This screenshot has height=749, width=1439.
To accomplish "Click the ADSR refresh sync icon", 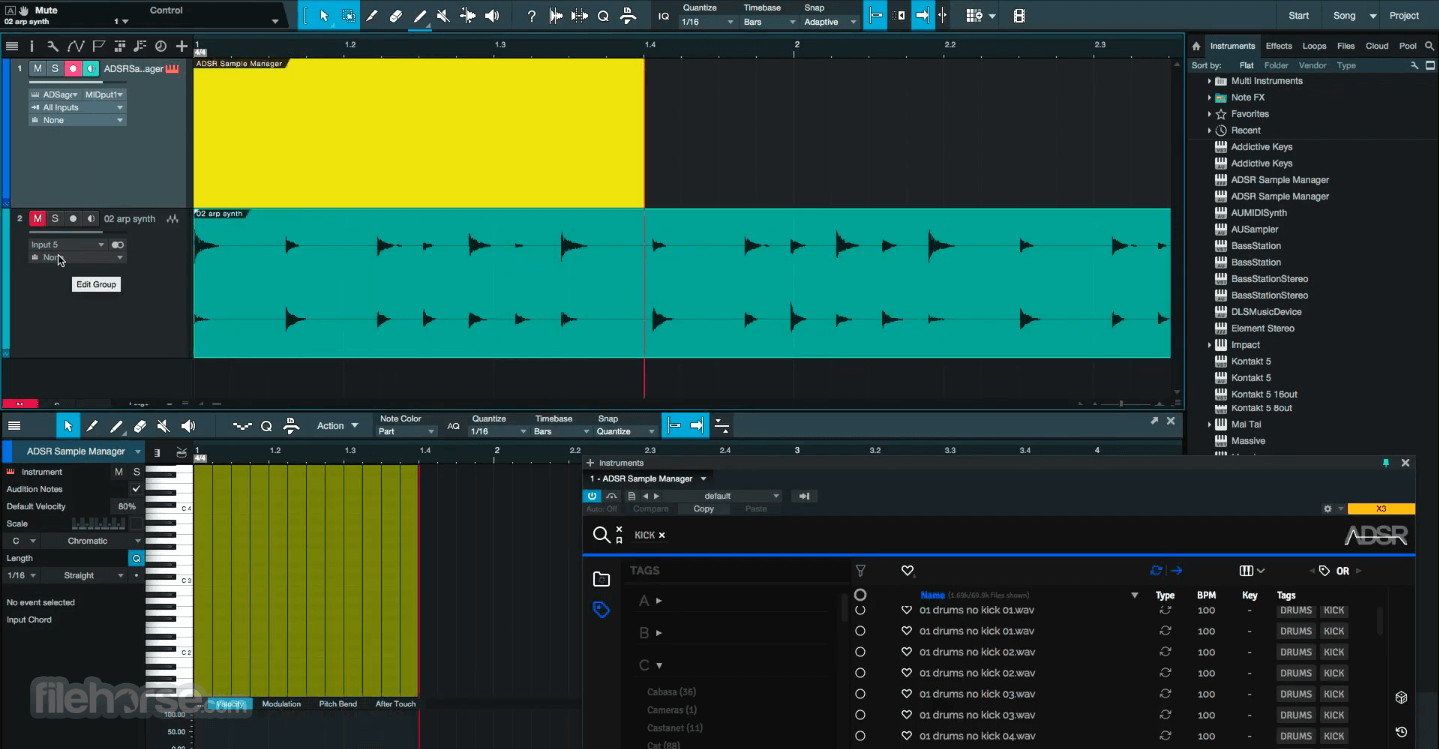I will click(x=1156, y=571).
